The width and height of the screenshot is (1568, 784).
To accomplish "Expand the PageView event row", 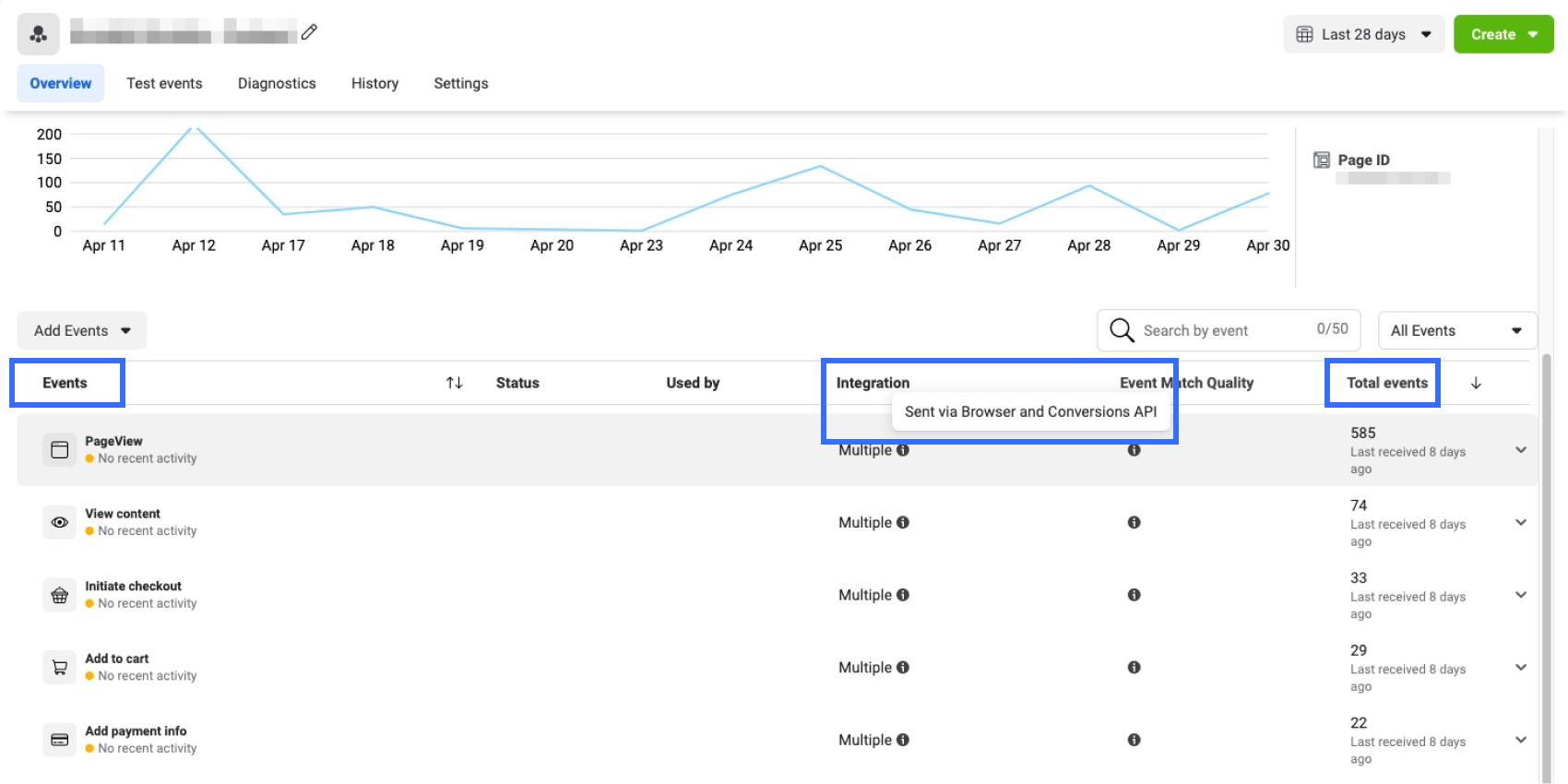I will pos(1521,450).
